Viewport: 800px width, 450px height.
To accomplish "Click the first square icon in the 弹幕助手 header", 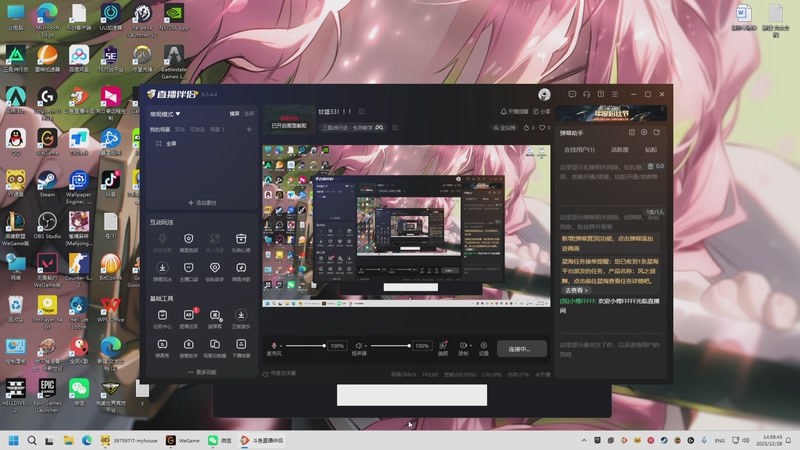I will pos(632,133).
